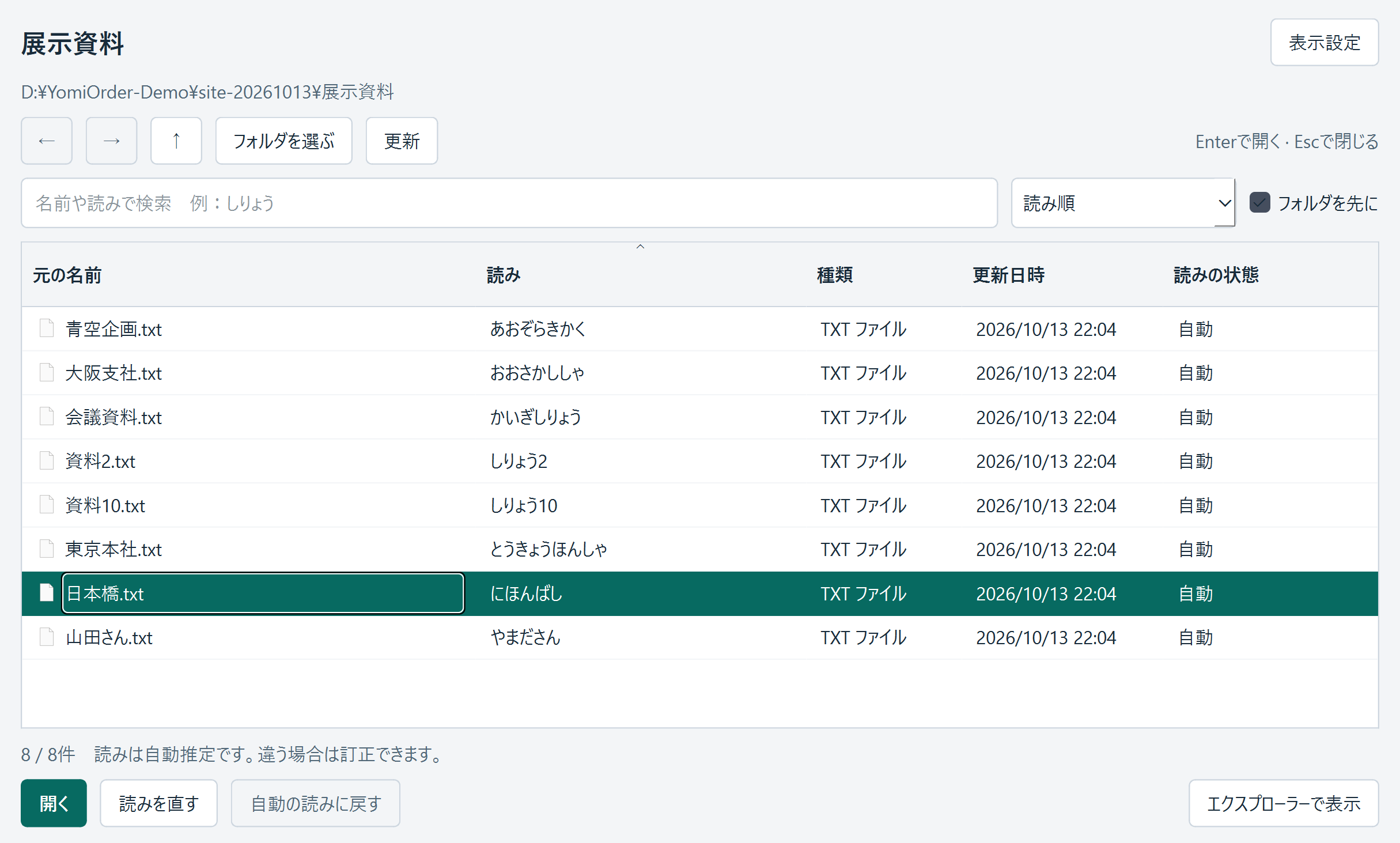Click file icon next to 青空企画.txt

click(47, 328)
